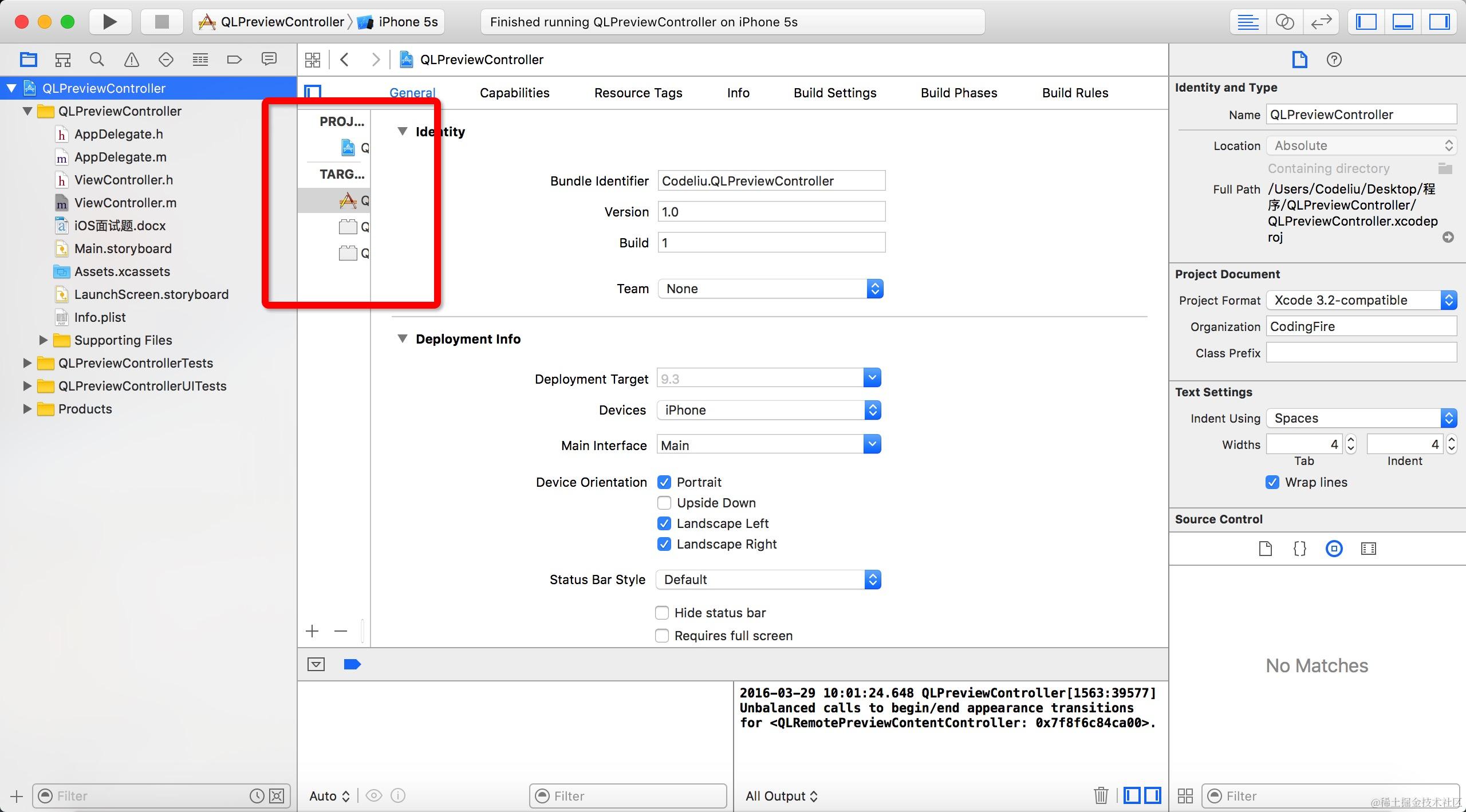This screenshot has height=812, width=1466.
Task: Show the Issue navigator warning icon
Action: click(131, 60)
